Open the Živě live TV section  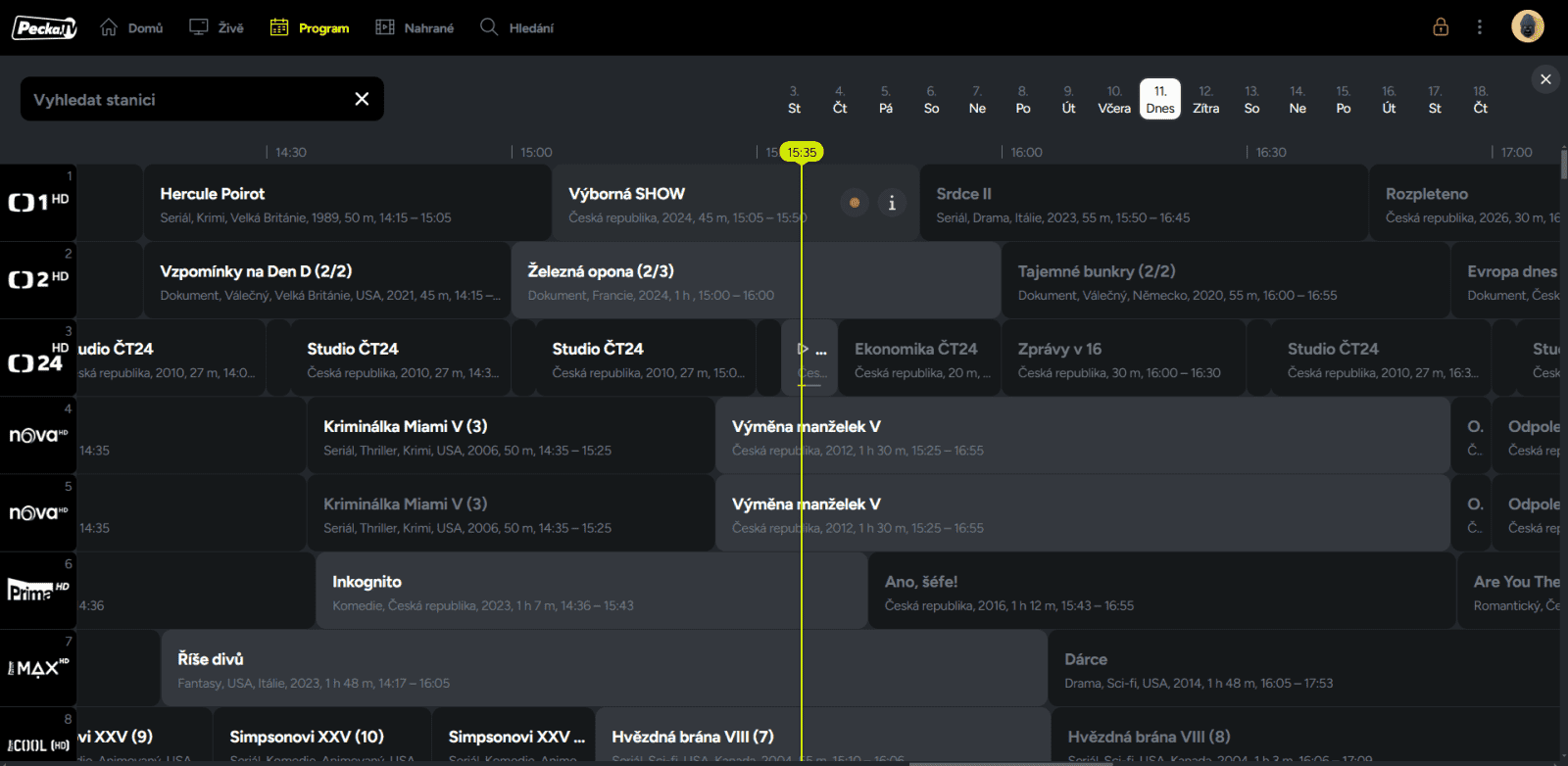coord(217,28)
